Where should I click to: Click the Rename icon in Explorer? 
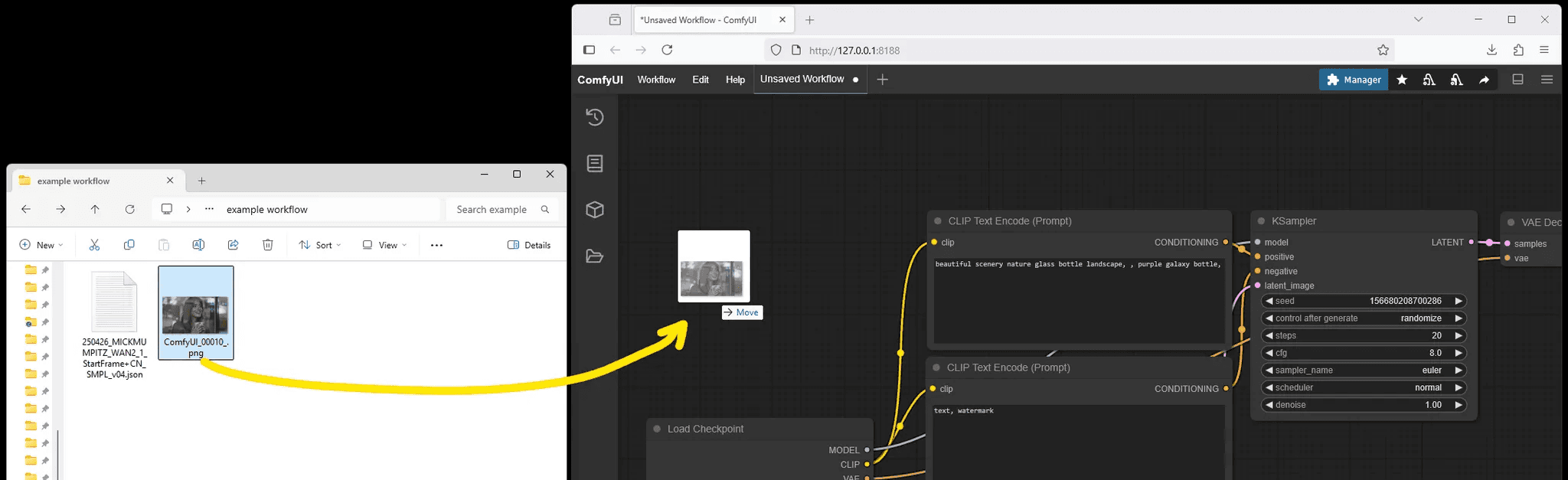(198, 245)
